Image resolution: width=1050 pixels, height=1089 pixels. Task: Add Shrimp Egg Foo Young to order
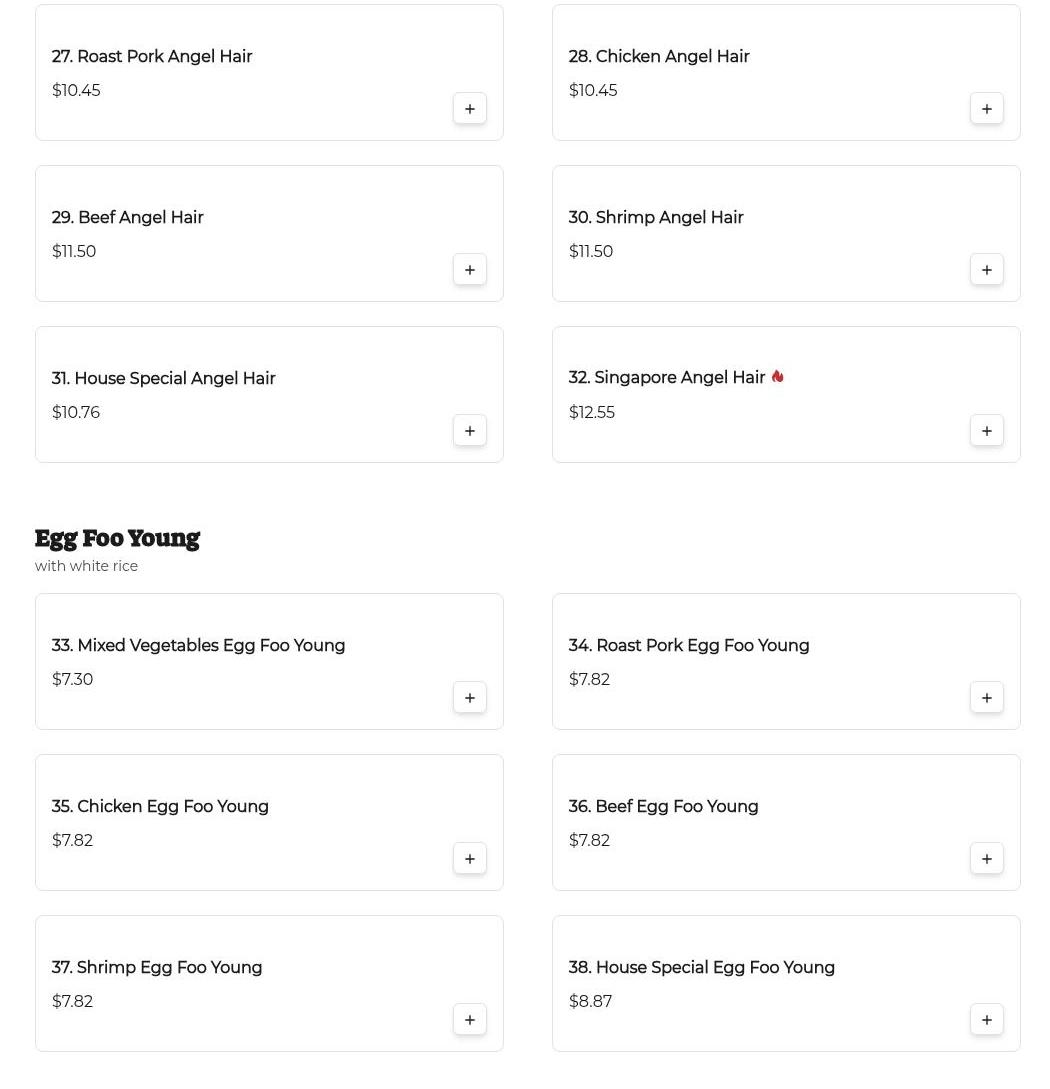(x=470, y=1020)
